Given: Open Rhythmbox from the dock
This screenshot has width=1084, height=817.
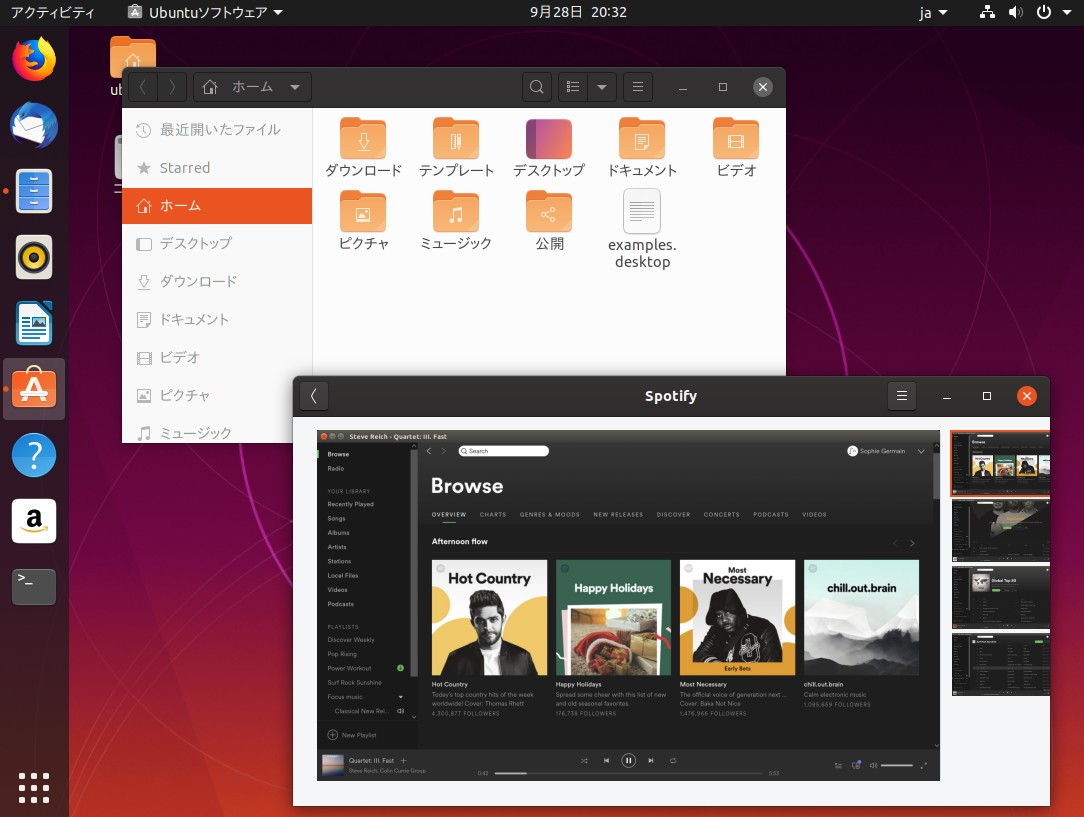Looking at the screenshot, I should point(34,257).
